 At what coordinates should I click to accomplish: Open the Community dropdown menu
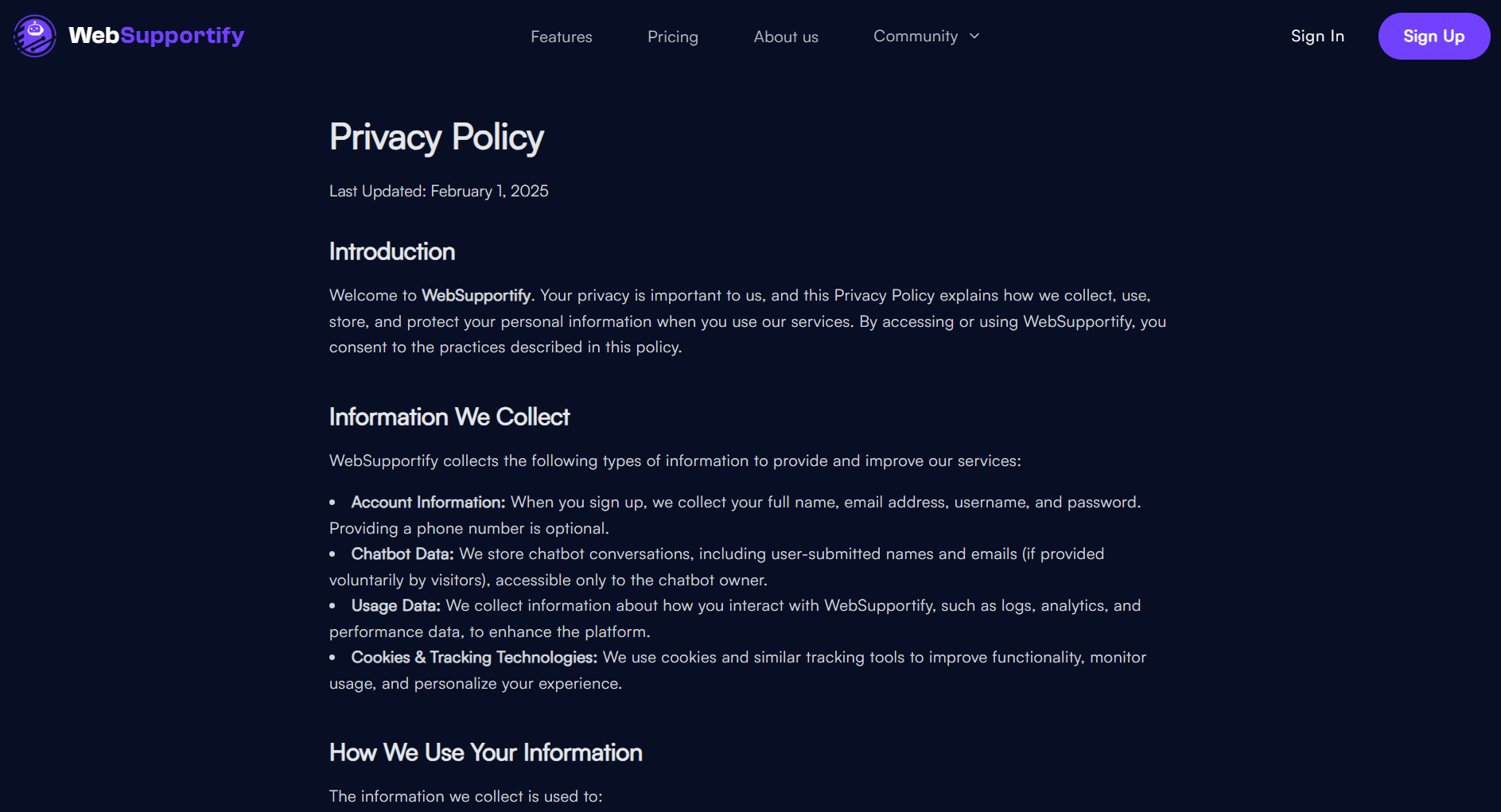[x=916, y=36]
